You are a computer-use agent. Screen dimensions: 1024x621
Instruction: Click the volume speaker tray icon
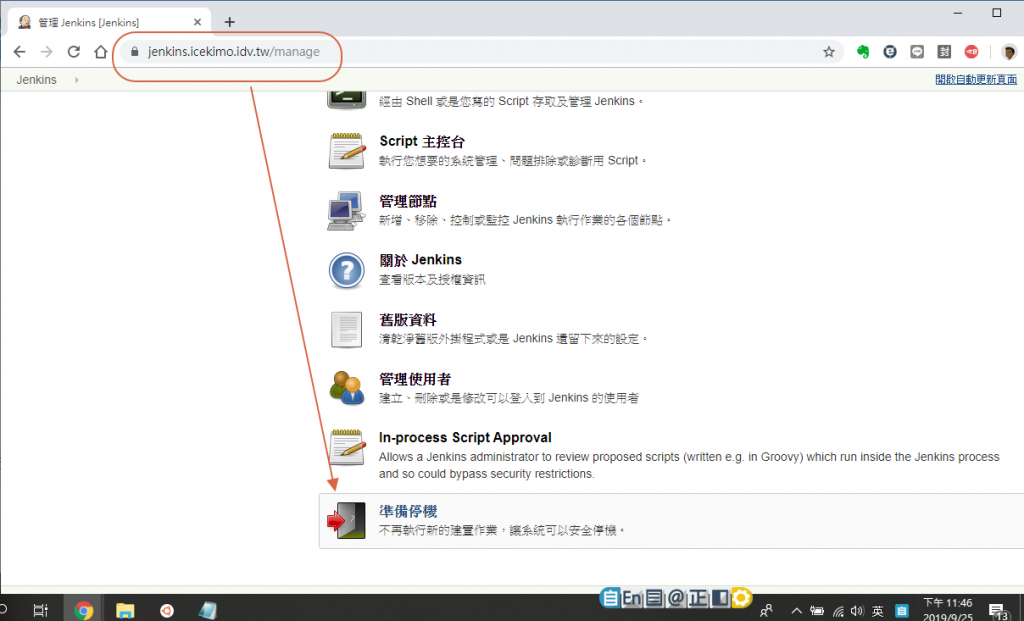pos(857,611)
